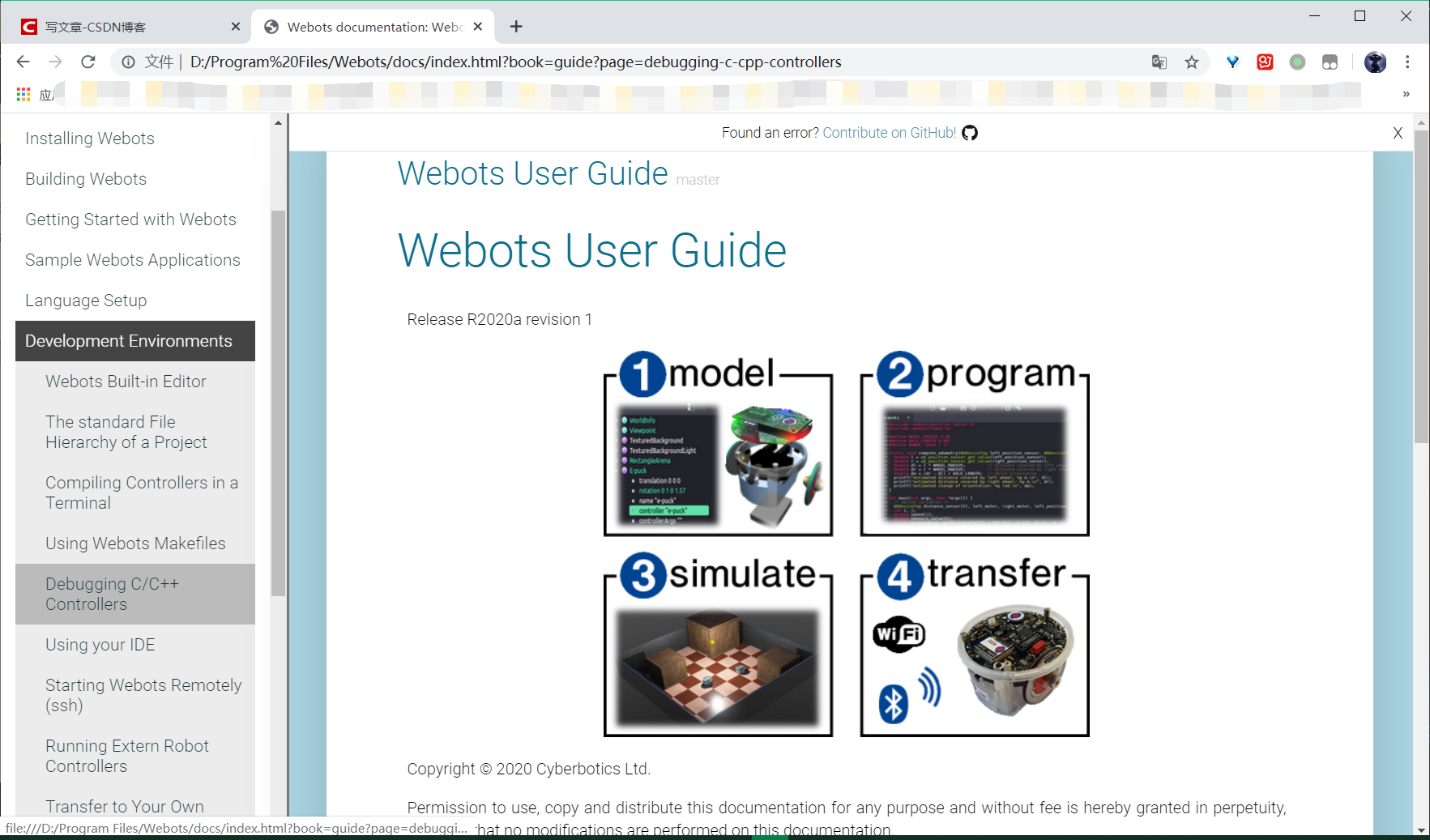Switch to the CSDN blog tab
1430x840 pixels.
[122, 26]
